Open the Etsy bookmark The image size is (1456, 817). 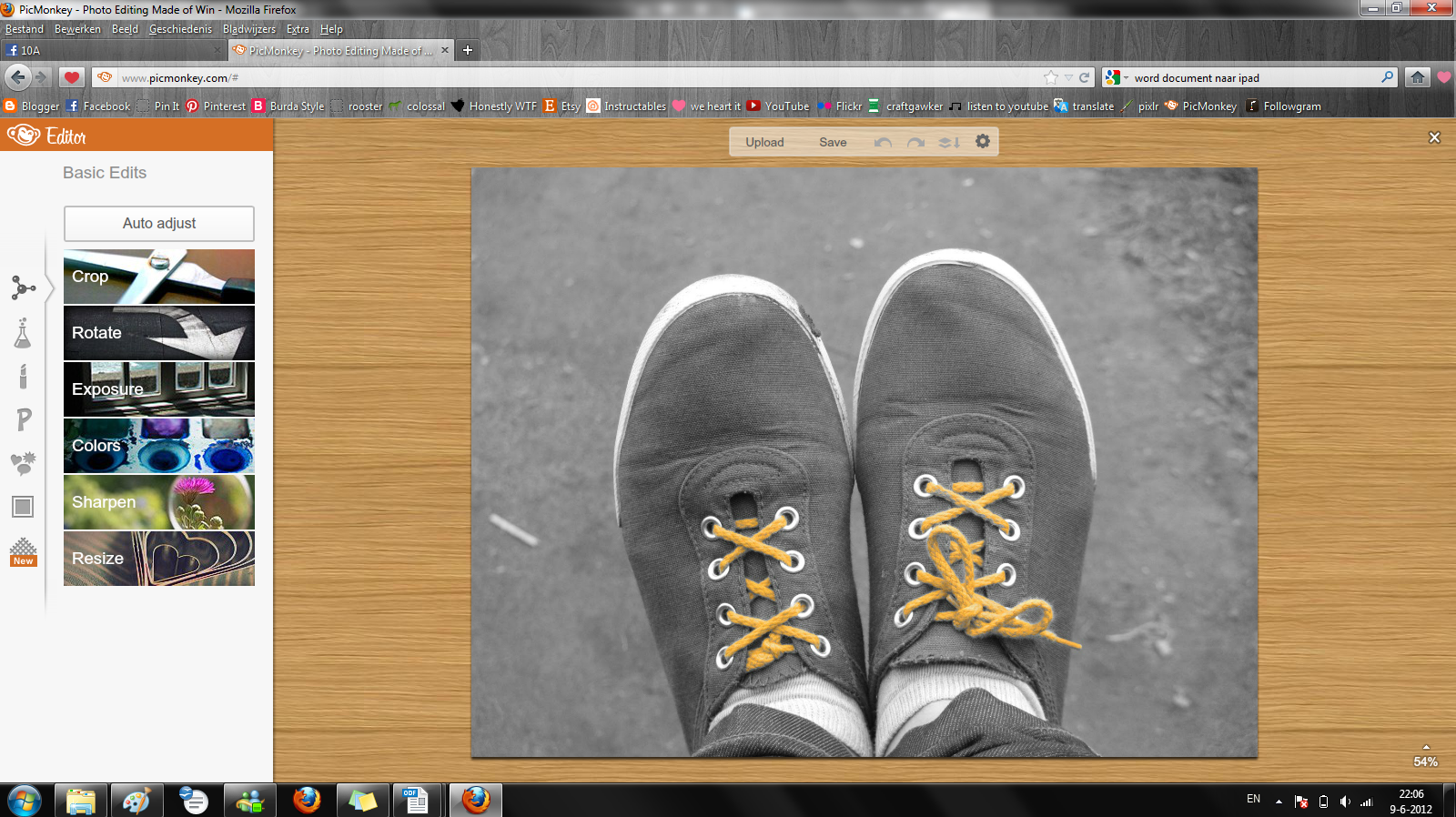[561, 106]
